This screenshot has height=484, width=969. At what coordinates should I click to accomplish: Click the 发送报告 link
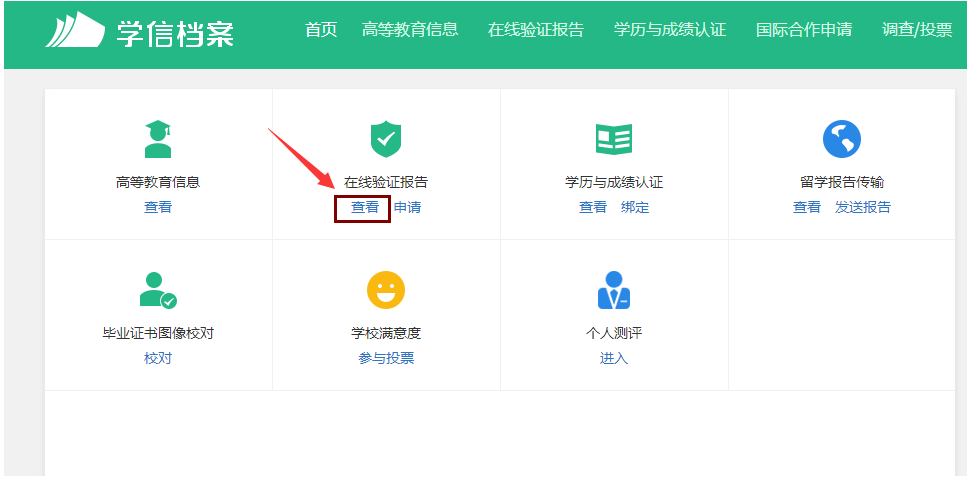click(x=863, y=207)
